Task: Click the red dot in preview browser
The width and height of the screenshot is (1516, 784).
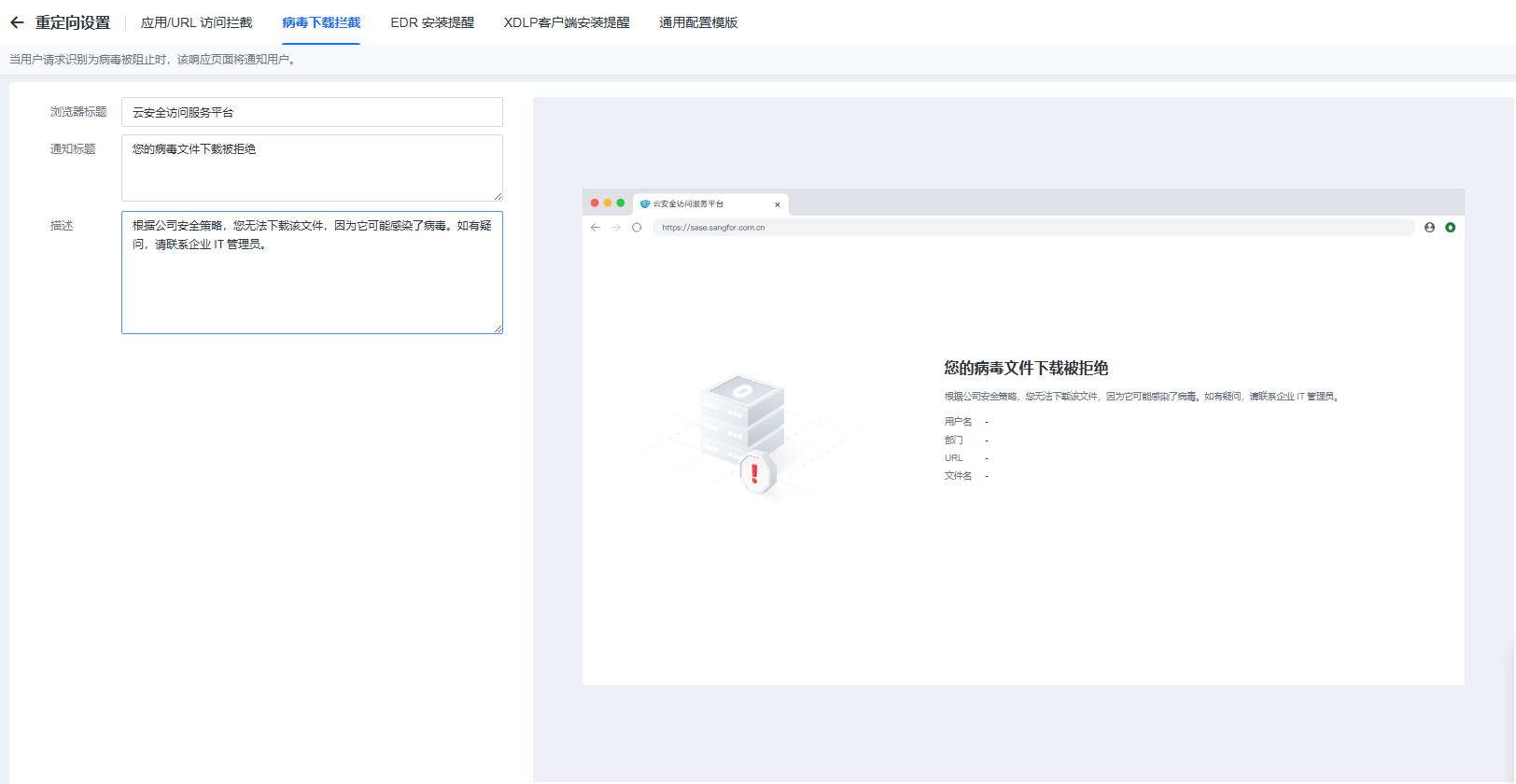Action: pyautogui.click(x=595, y=203)
